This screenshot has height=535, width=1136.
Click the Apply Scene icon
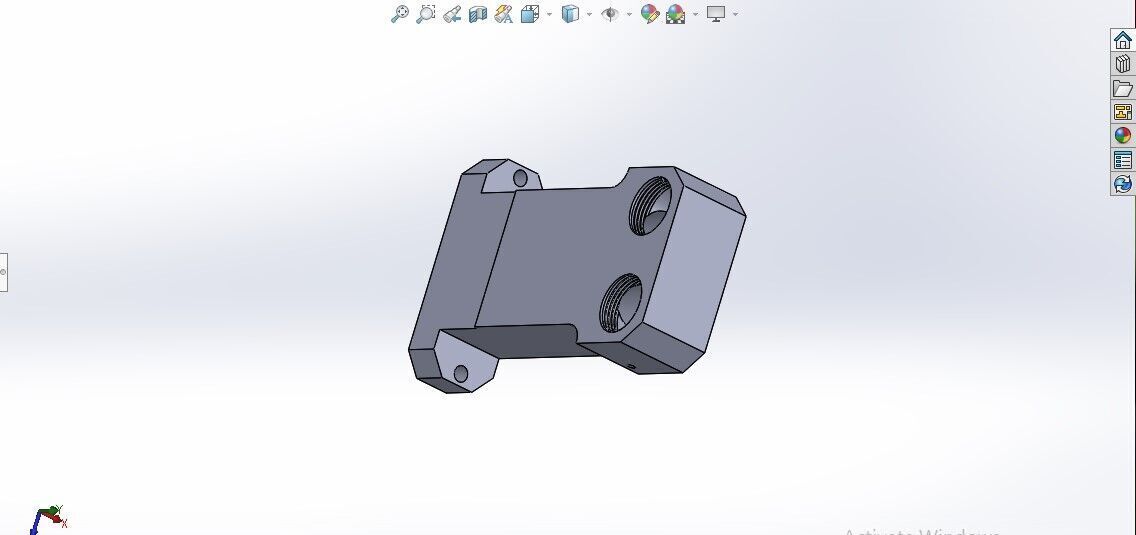coord(676,14)
